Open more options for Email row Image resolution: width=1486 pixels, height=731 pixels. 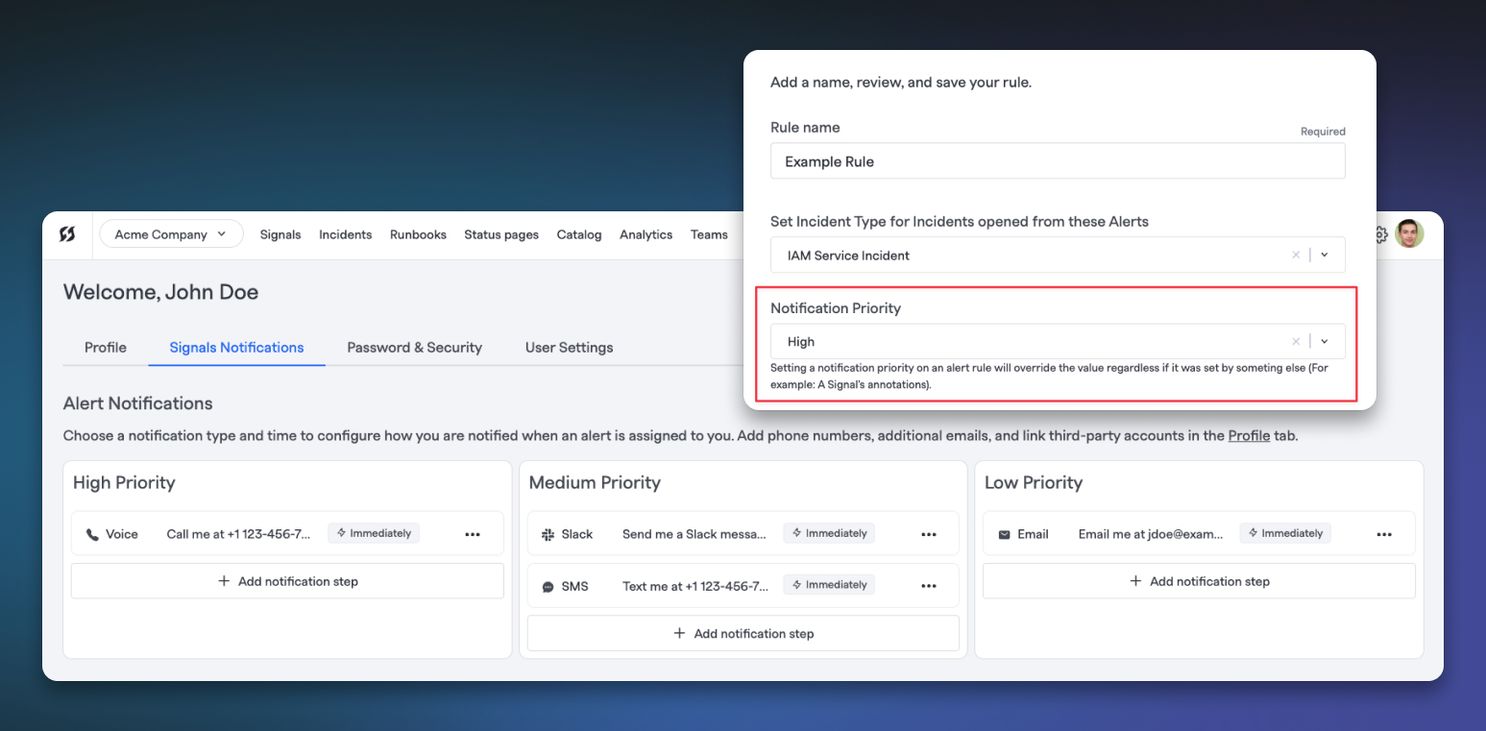coord(1384,534)
